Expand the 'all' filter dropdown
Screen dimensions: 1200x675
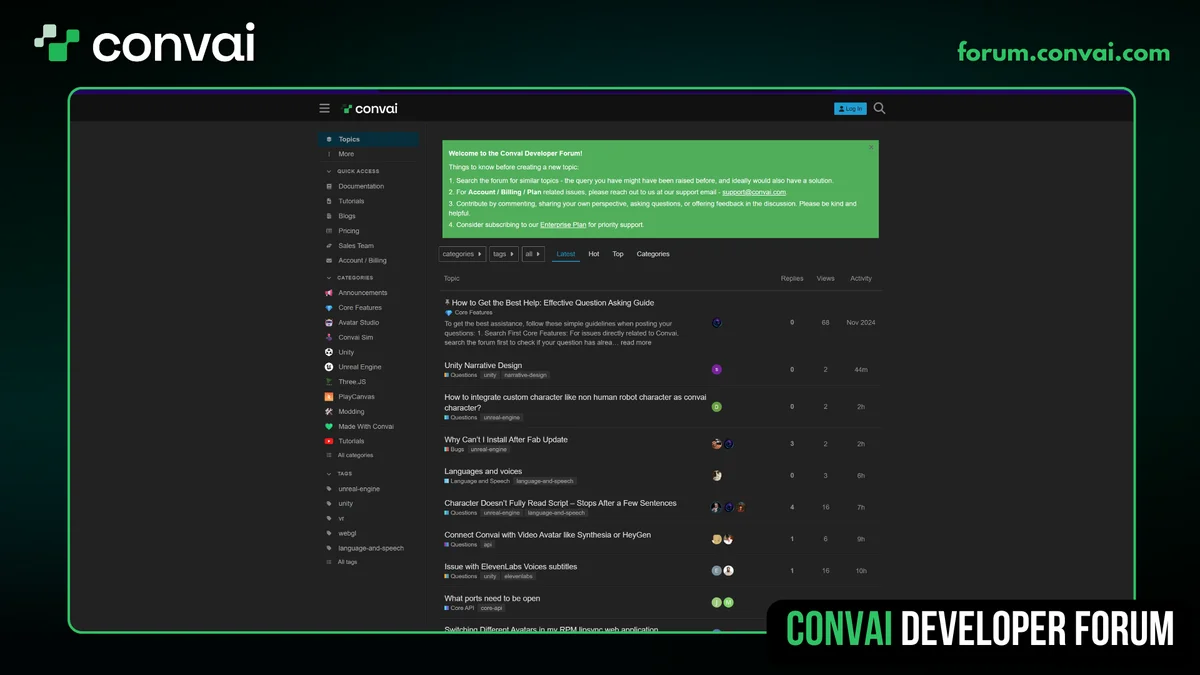pyautogui.click(x=533, y=254)
